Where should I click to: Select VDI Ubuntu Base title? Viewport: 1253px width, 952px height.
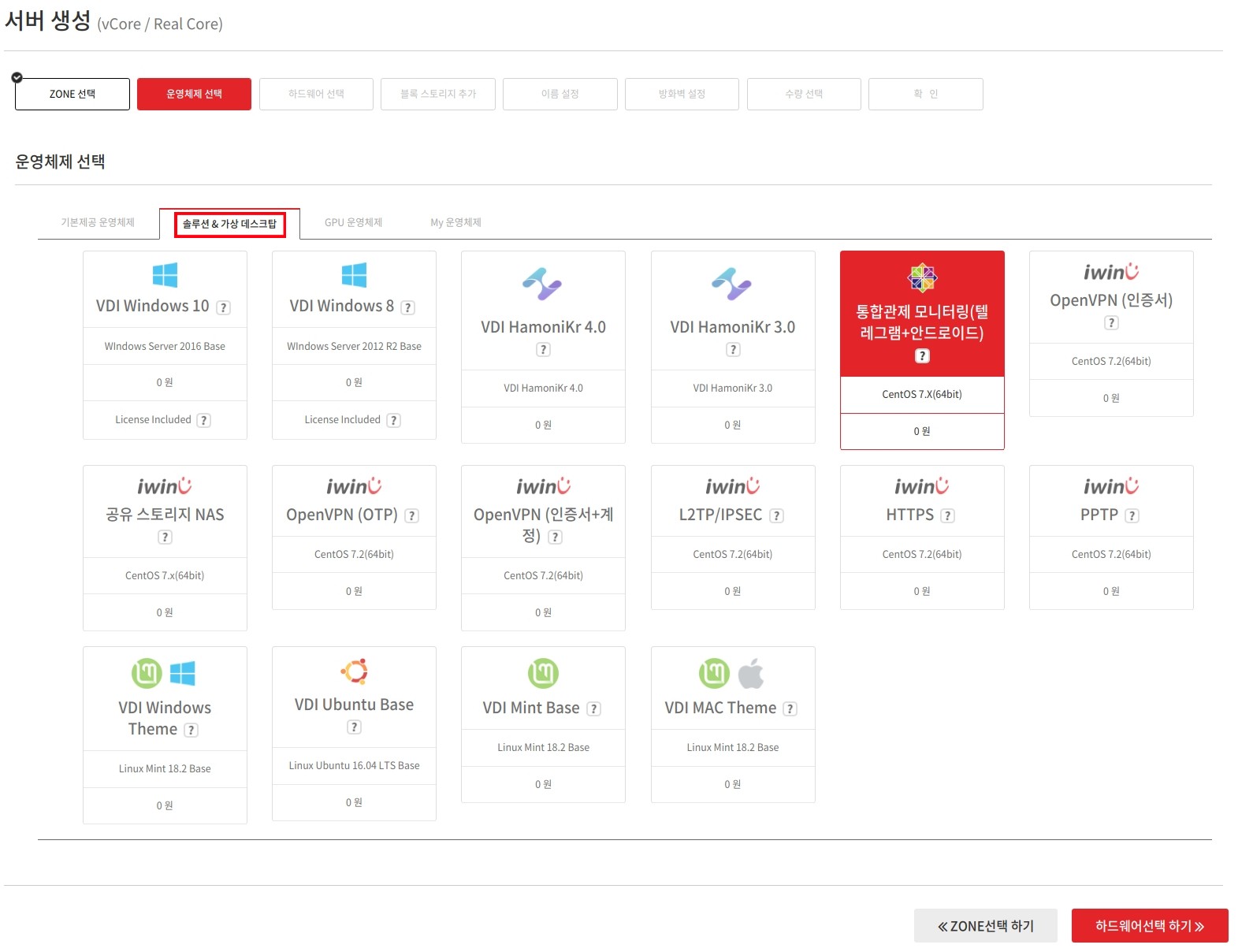pyautogui.click(x=354, y=705)
